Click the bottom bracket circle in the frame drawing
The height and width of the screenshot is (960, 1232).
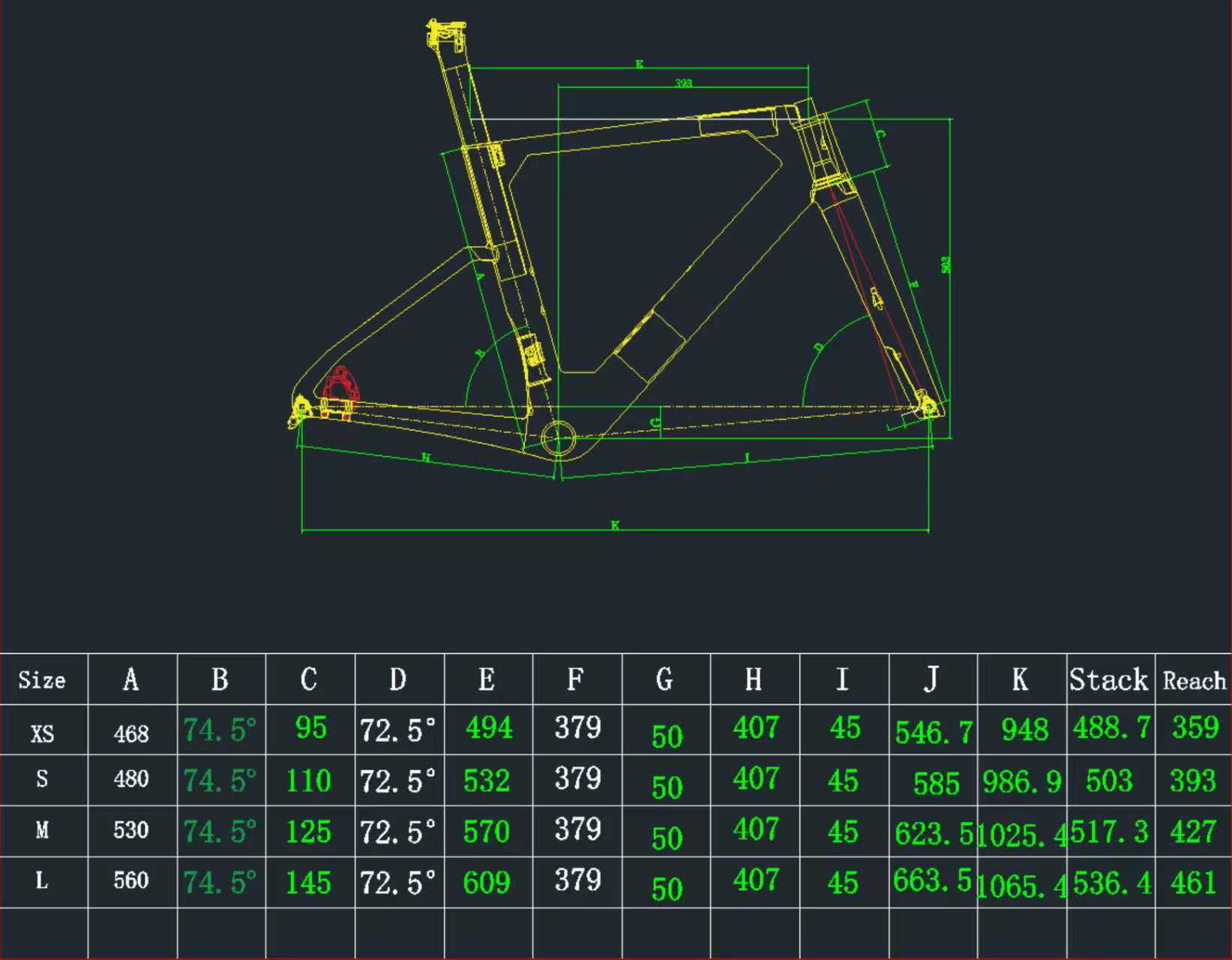(558, 437)
